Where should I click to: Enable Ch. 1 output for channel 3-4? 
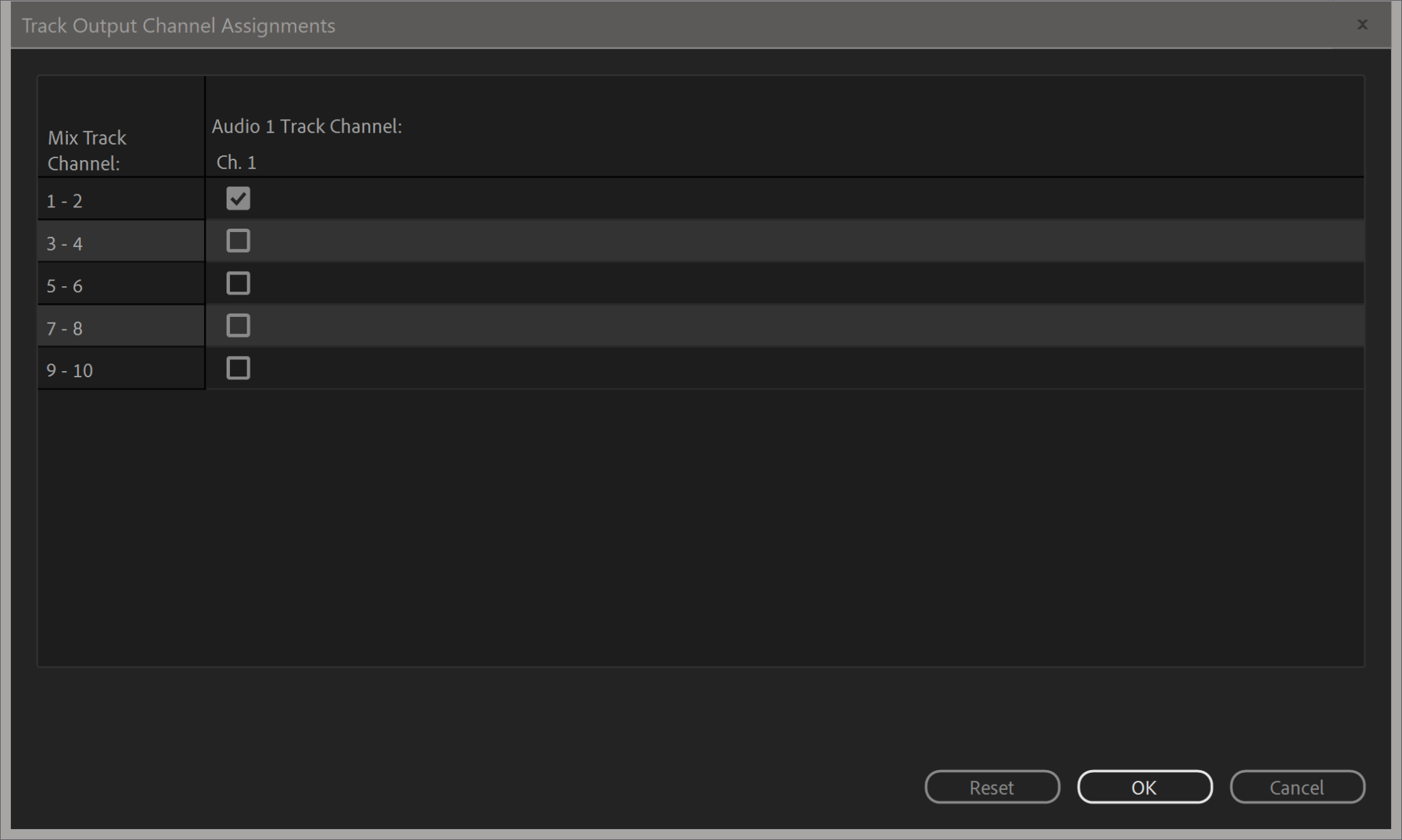point(238,241)
